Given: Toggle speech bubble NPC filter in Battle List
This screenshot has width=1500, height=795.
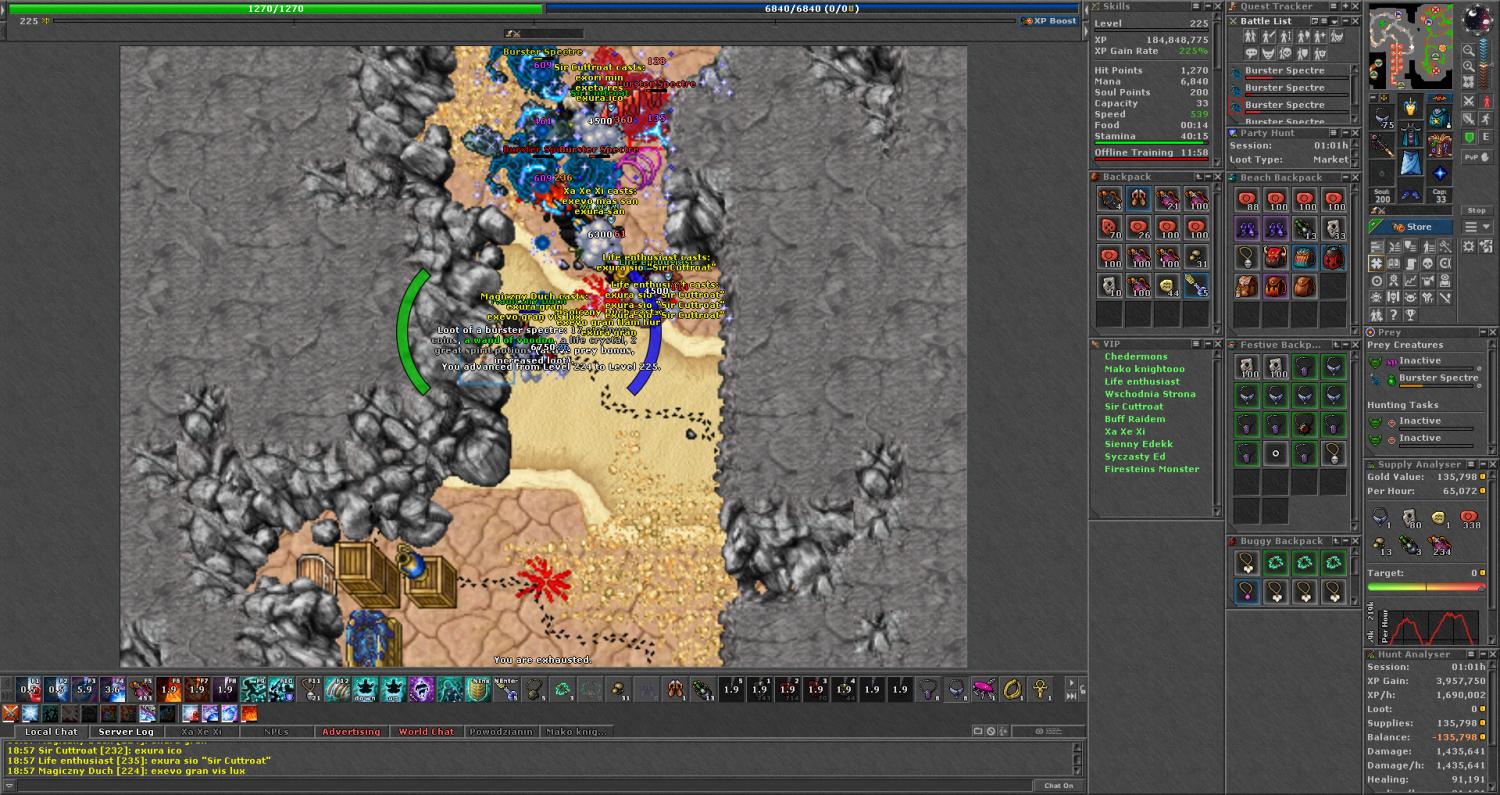Looking at the screenshot, I should click(1250, 53).
